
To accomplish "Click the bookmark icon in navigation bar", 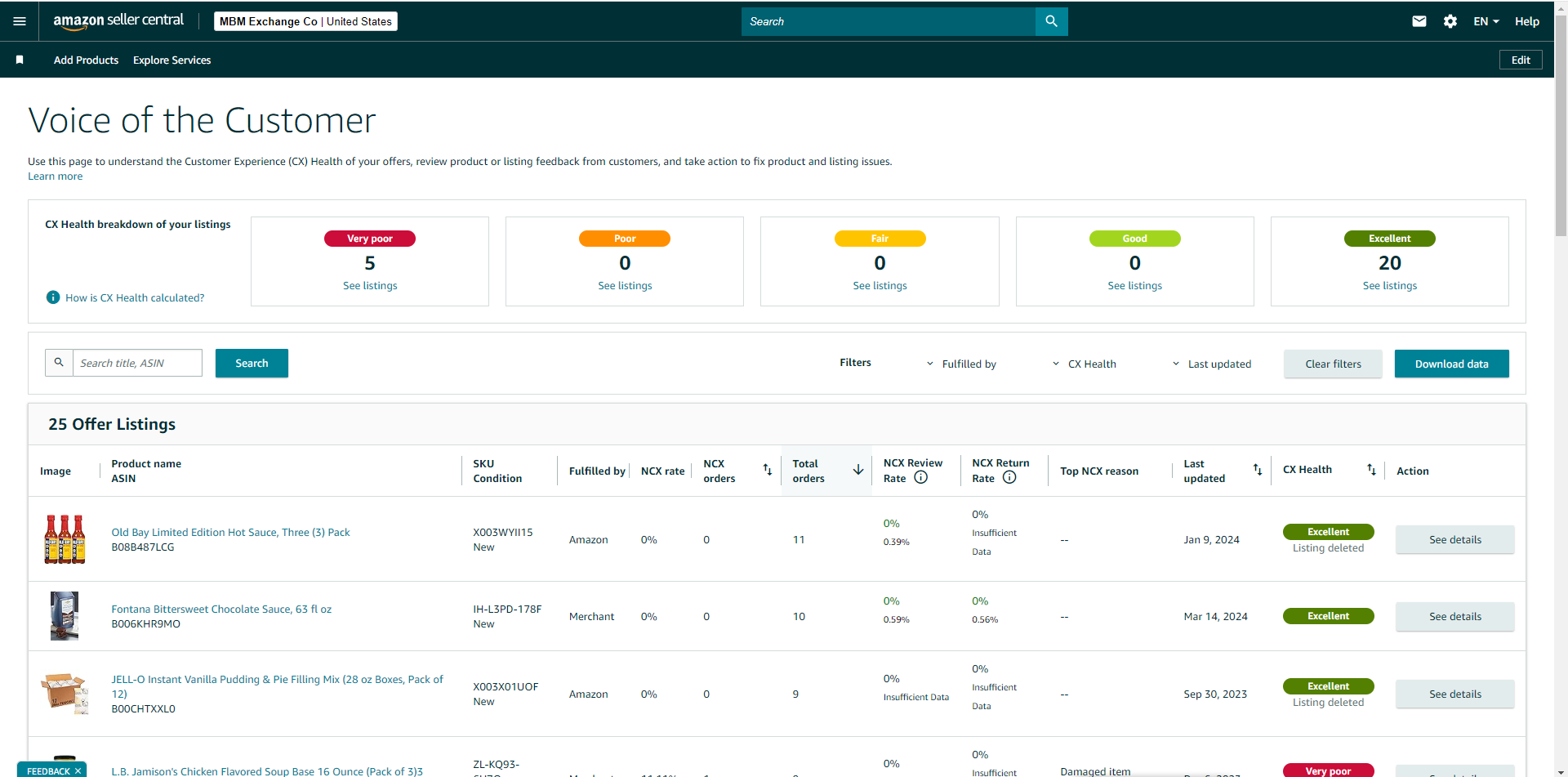I will [20, 60].
